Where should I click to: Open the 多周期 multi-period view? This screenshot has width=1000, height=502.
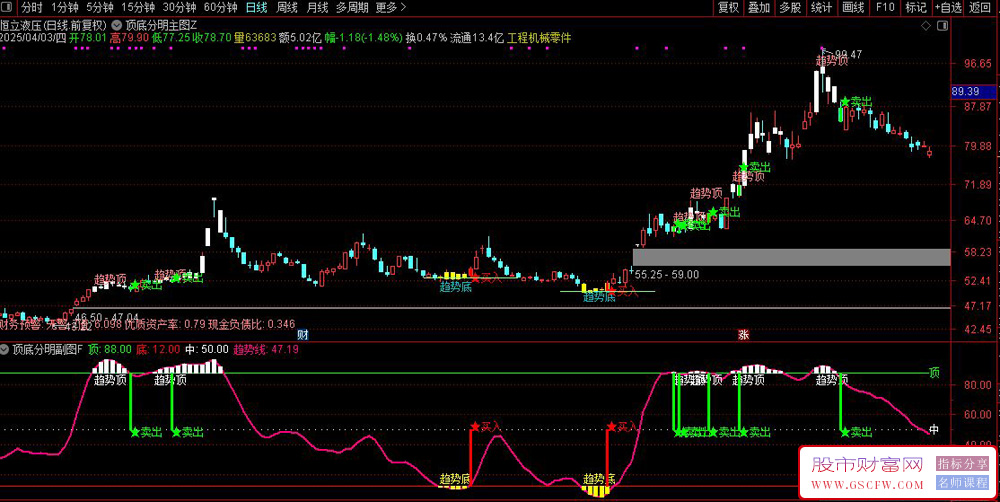point(352,8)
